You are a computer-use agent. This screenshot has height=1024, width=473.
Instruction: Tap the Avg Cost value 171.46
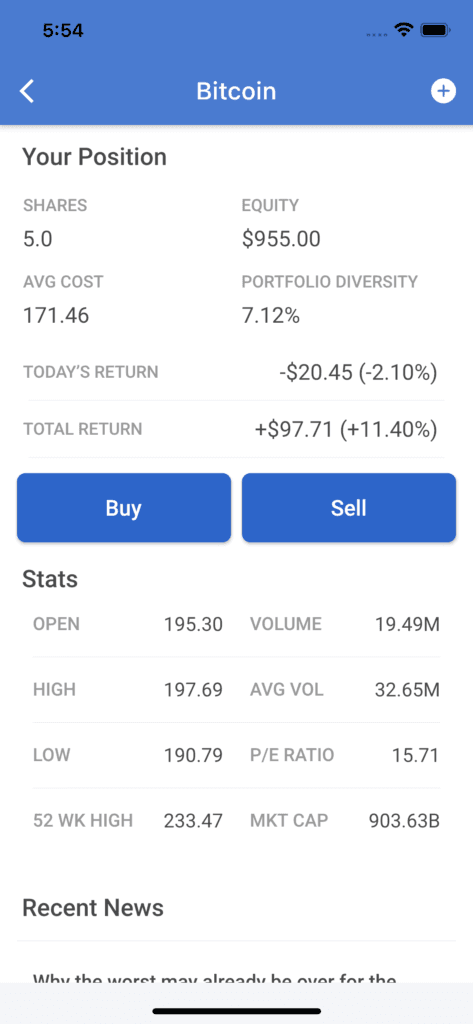point(56,316)
